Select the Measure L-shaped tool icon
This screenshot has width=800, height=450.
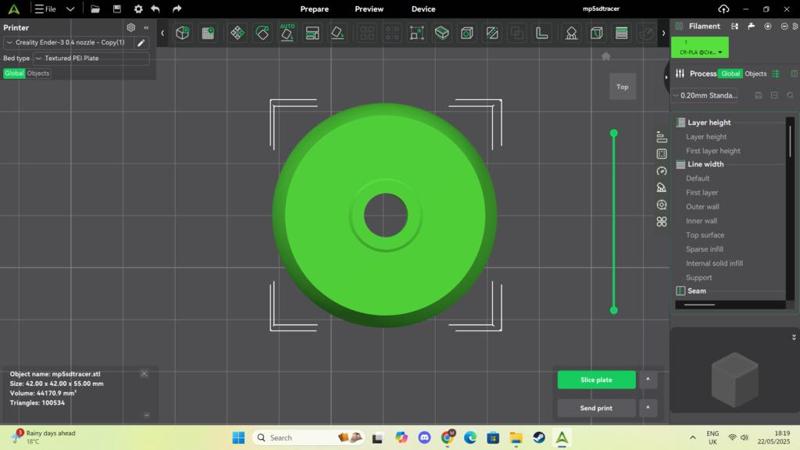tap(542, 33)
